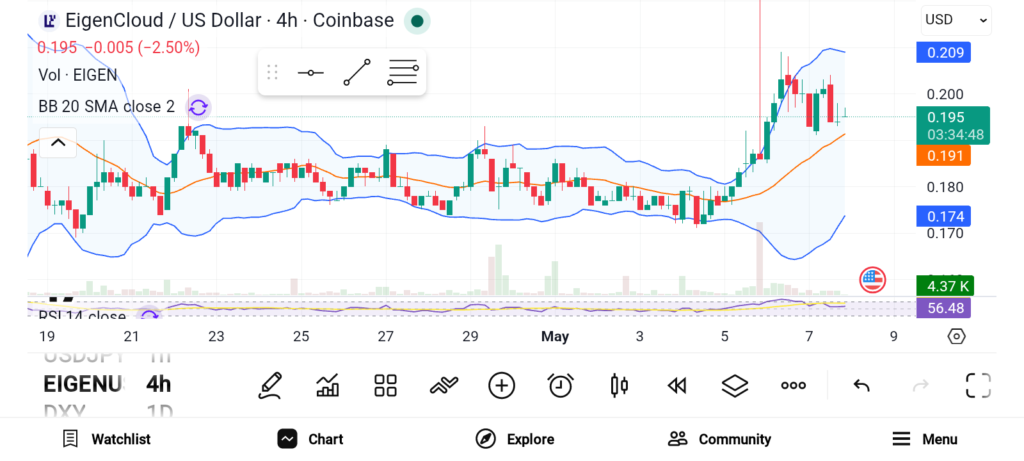Screen dimensions: 1024x461
Task: Toggle fullscreen mode for the chart
Action: [978, 385]
